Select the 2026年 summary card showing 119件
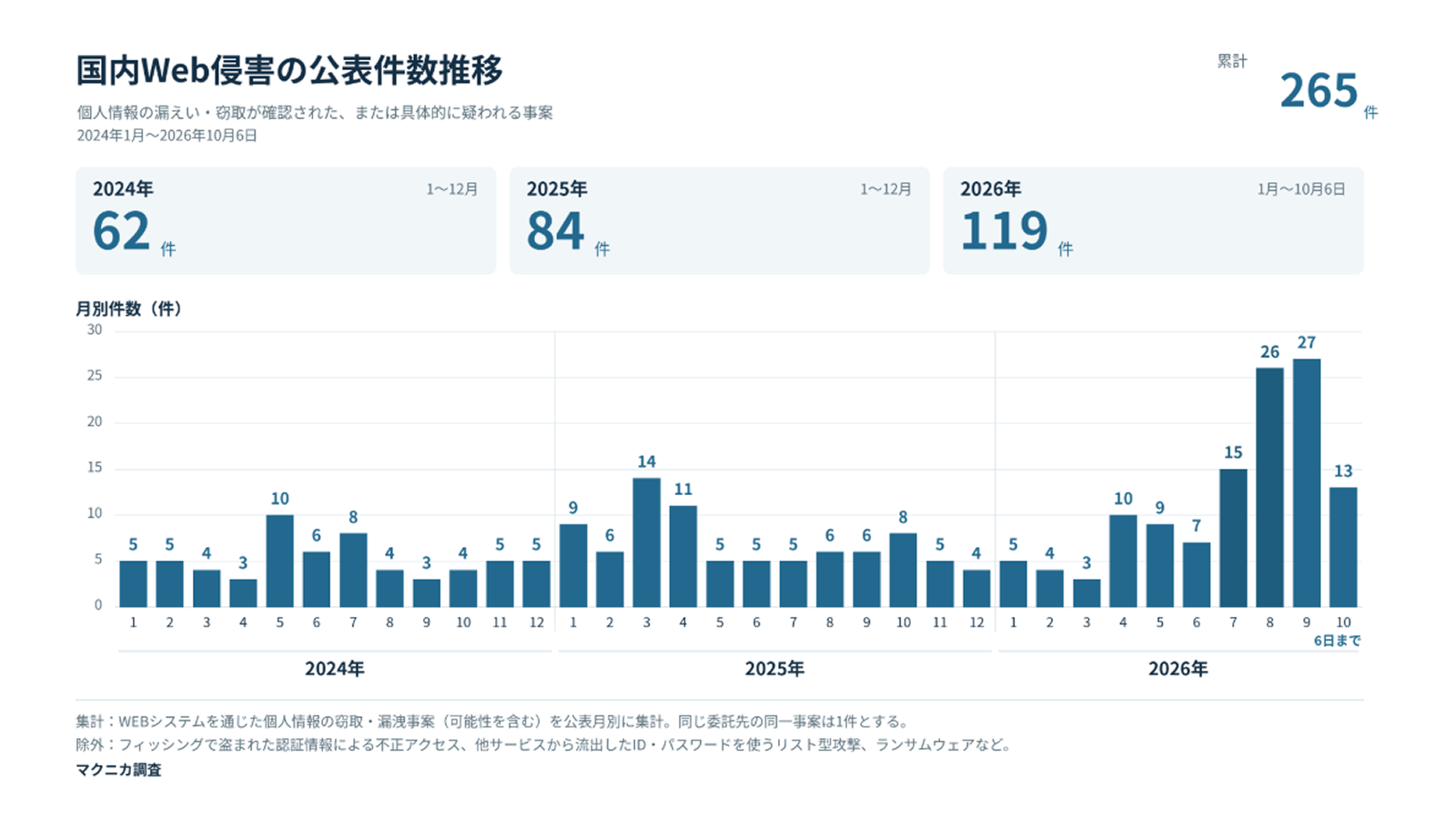Screen dimensions: 1456x819 tap(1153, 220)
